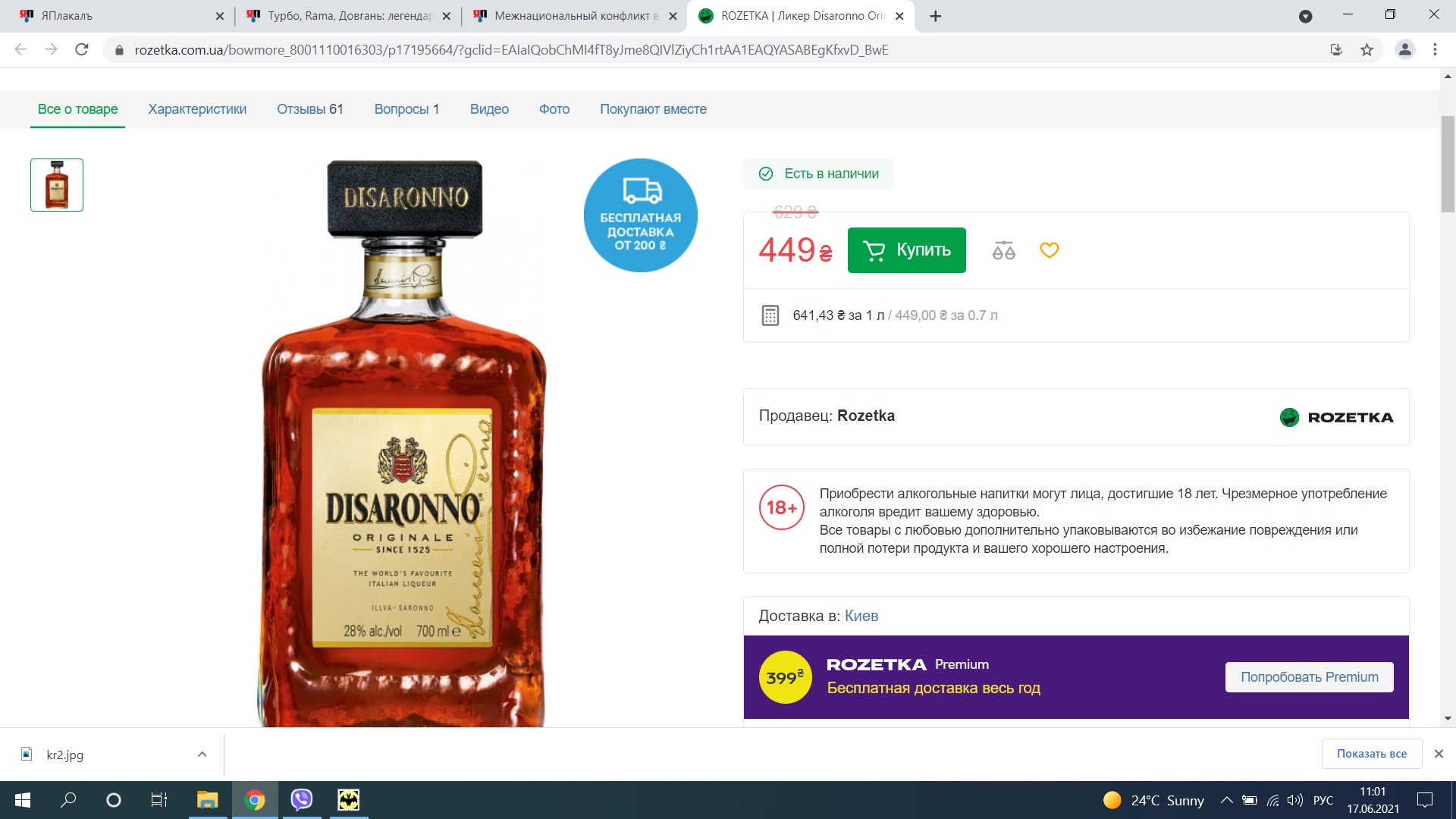This screenshot has height=819, width=1456.
Task: Click the Бесплатная доставка весь год text
Action: tap(934, 688)
